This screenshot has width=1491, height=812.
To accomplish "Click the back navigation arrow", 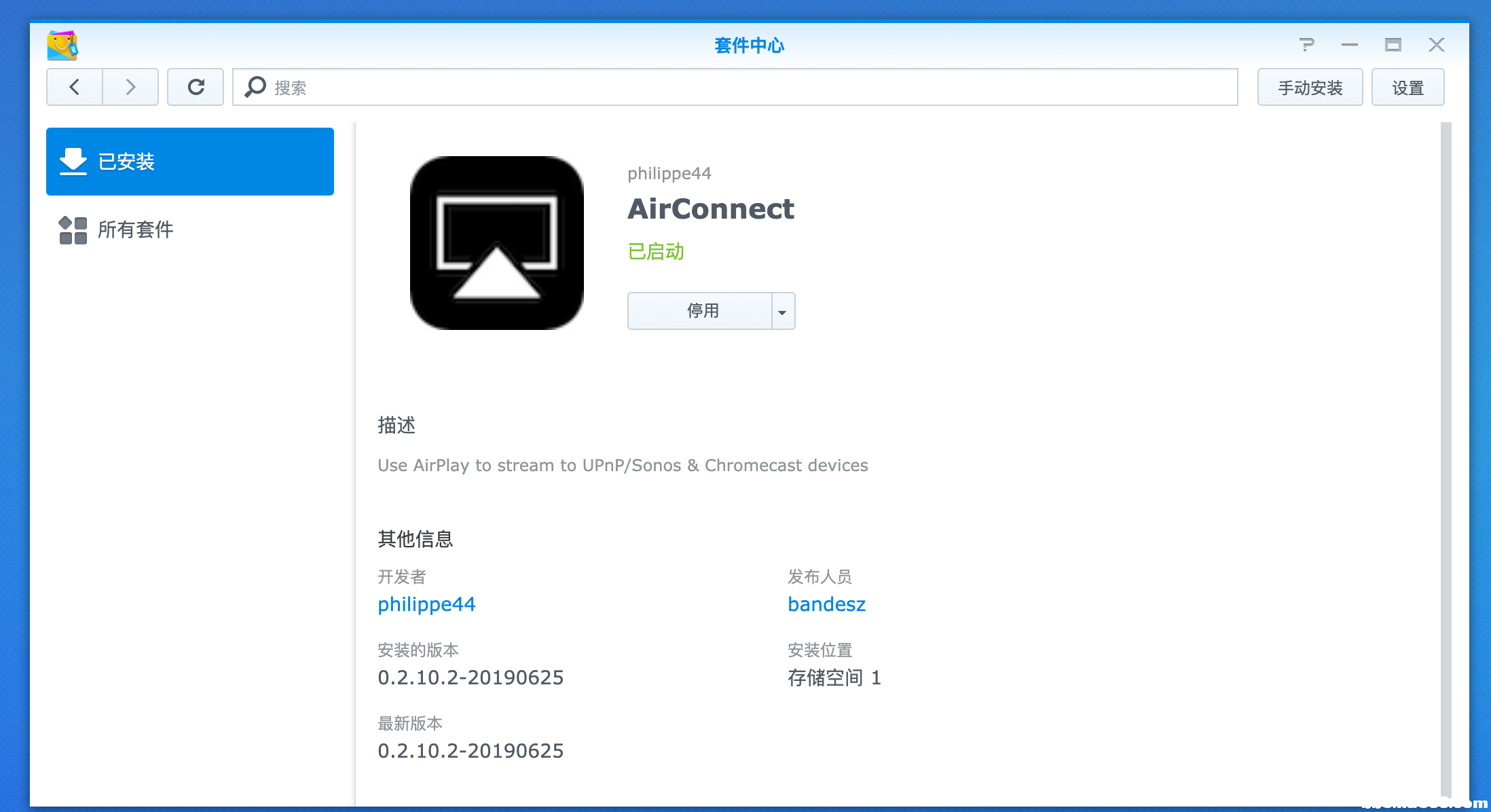I will 75,87.
